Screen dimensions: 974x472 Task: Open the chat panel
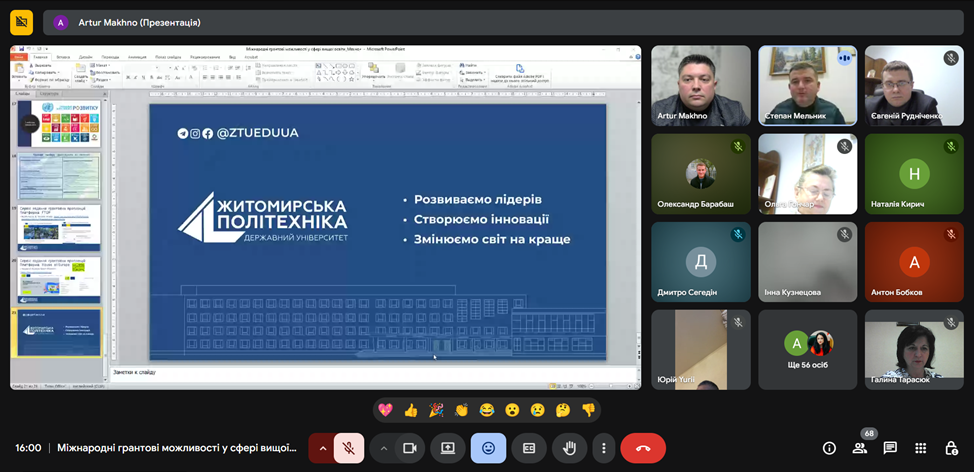coord(890,448)
